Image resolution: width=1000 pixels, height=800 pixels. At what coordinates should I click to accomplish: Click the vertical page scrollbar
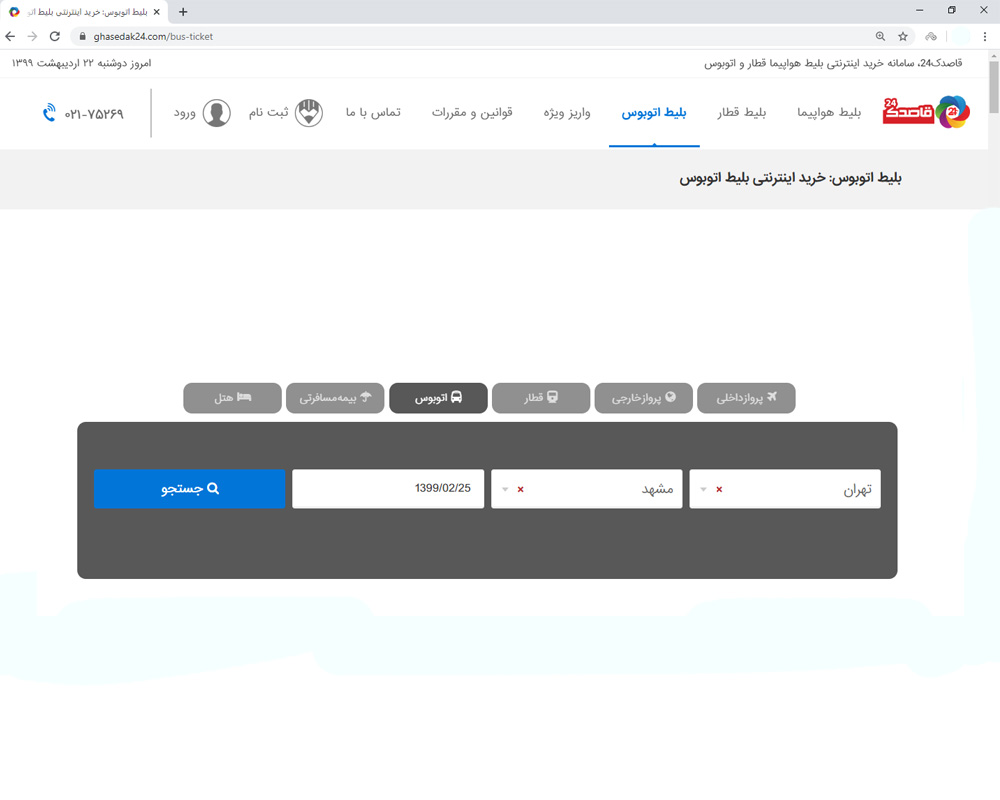(994, 88)
